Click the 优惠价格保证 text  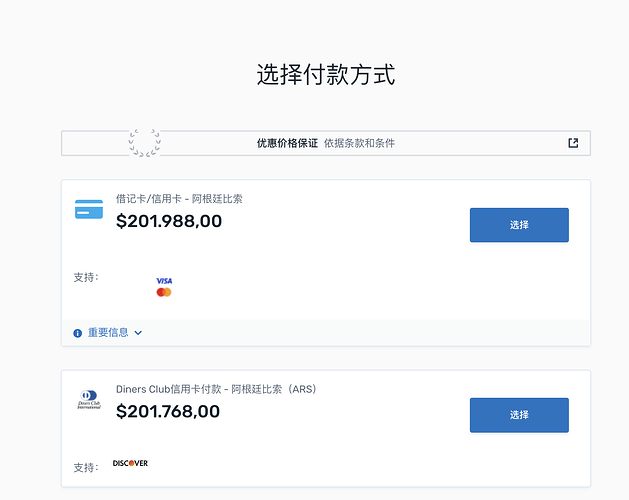[x=287, y=143]
